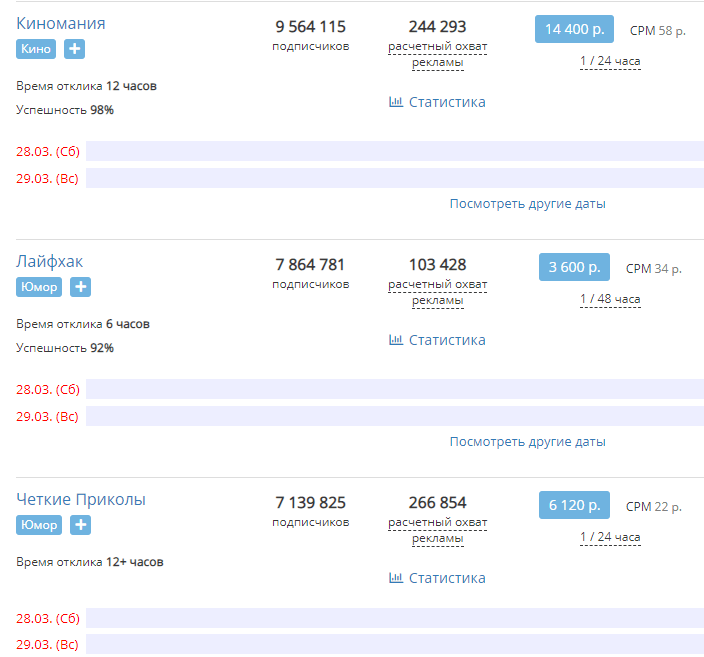Expand 1 / 48 часа option for Лайфхак
Screen dimensions: 704x657
(610, 299)
